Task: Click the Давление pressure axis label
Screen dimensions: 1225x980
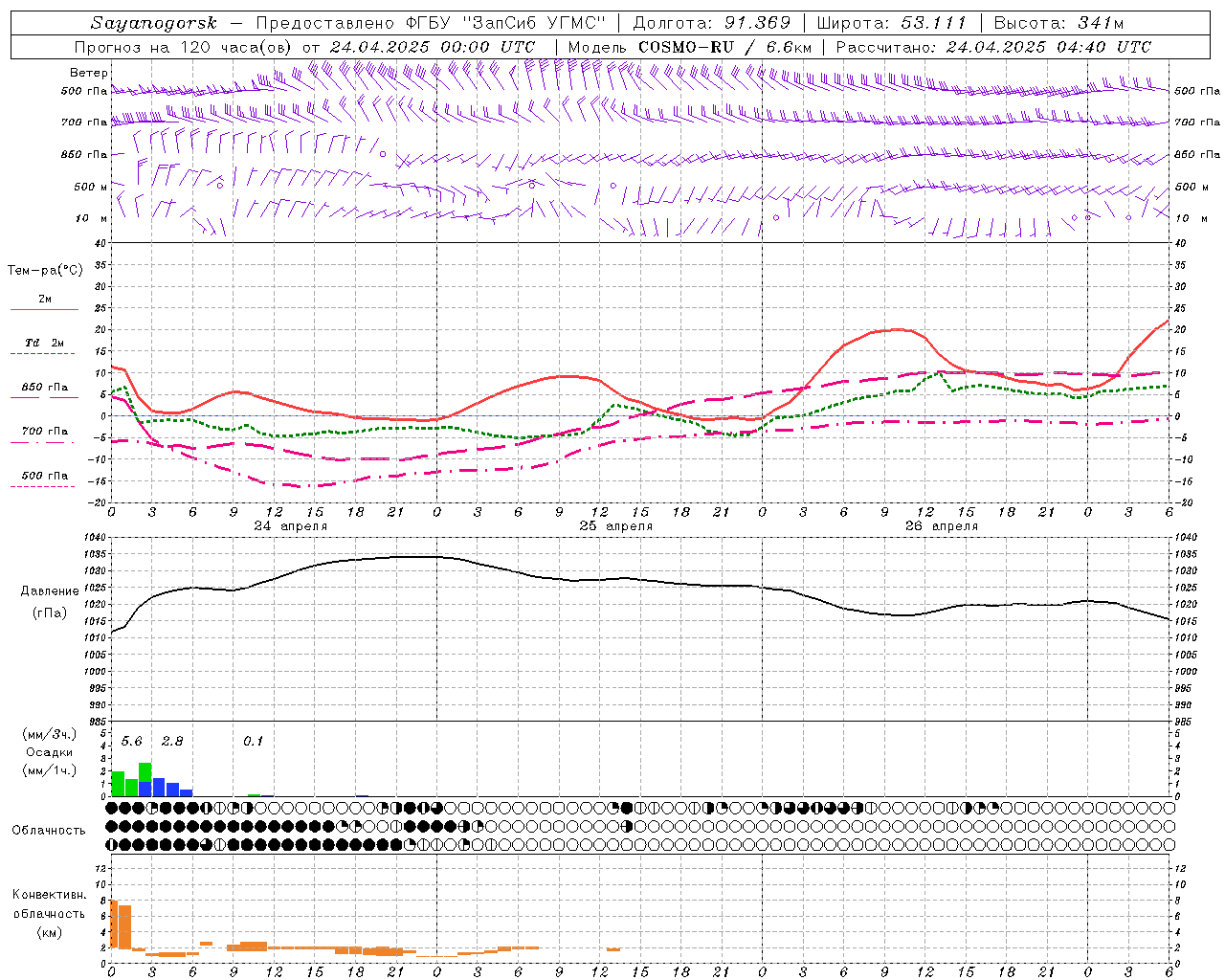Action: tap(50, 591)
